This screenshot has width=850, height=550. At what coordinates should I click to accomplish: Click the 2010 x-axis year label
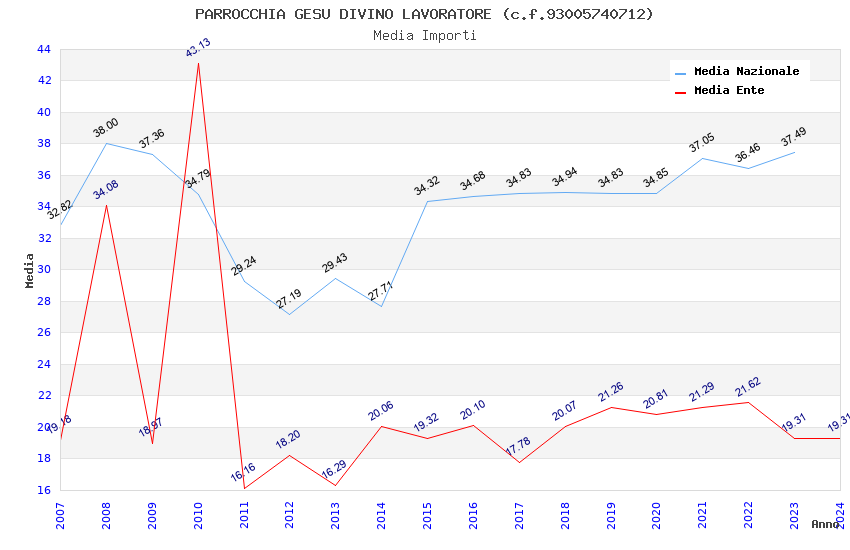point(198,515)
